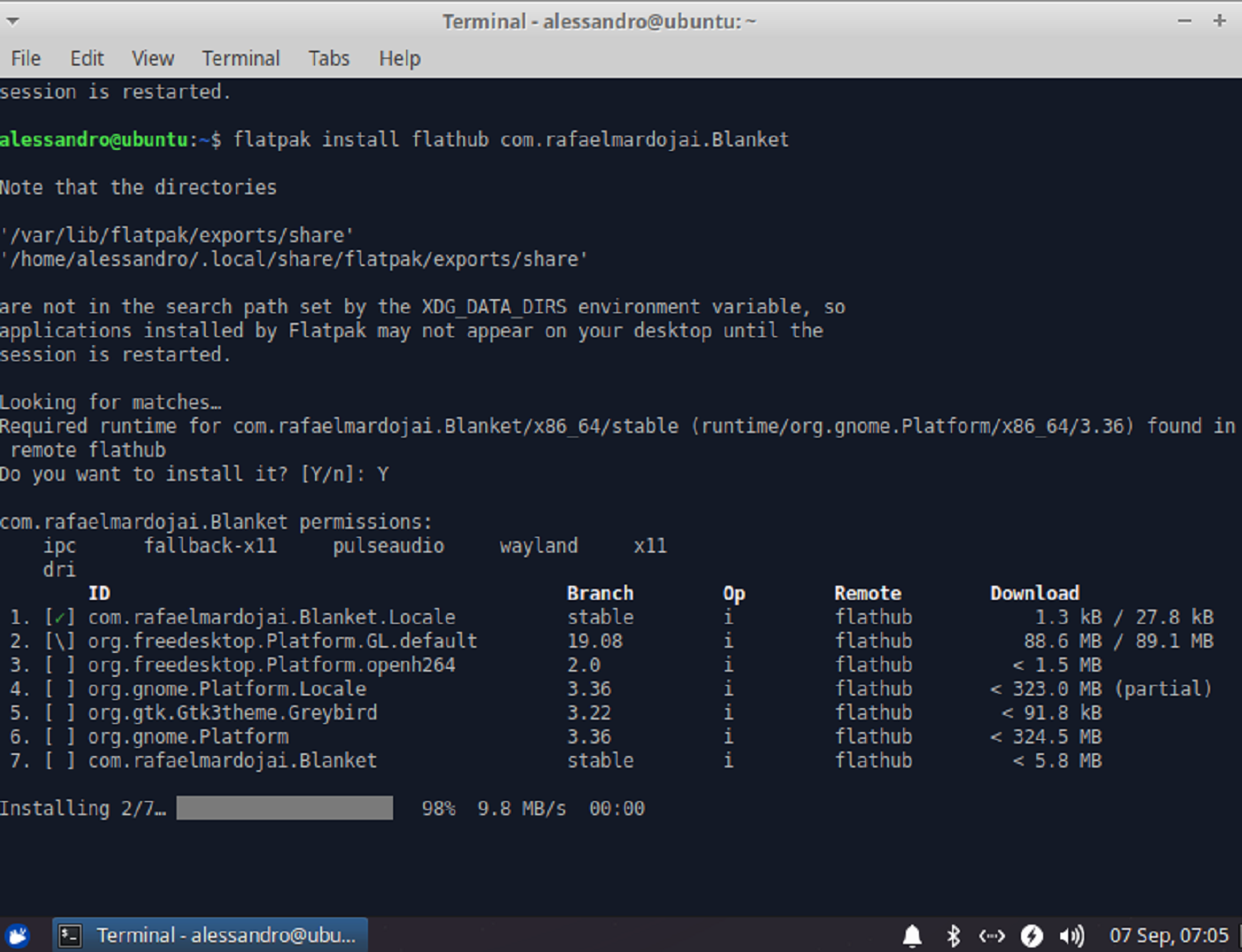Click the network connection tray icon

[992, 936]
